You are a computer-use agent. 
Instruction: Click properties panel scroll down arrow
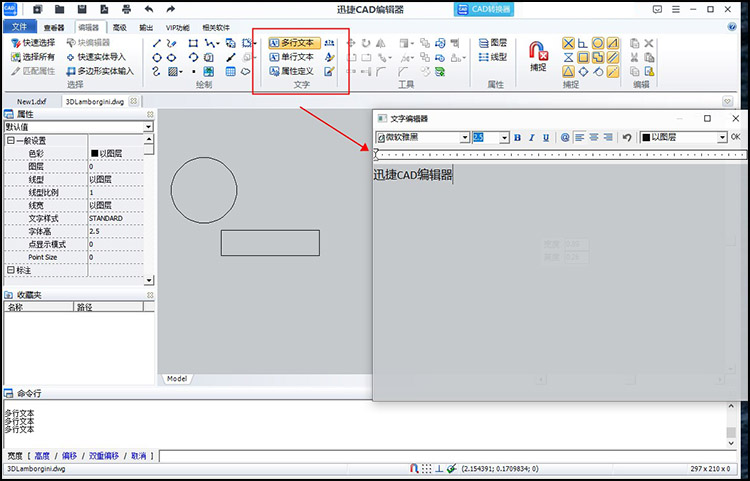point(149,280)
